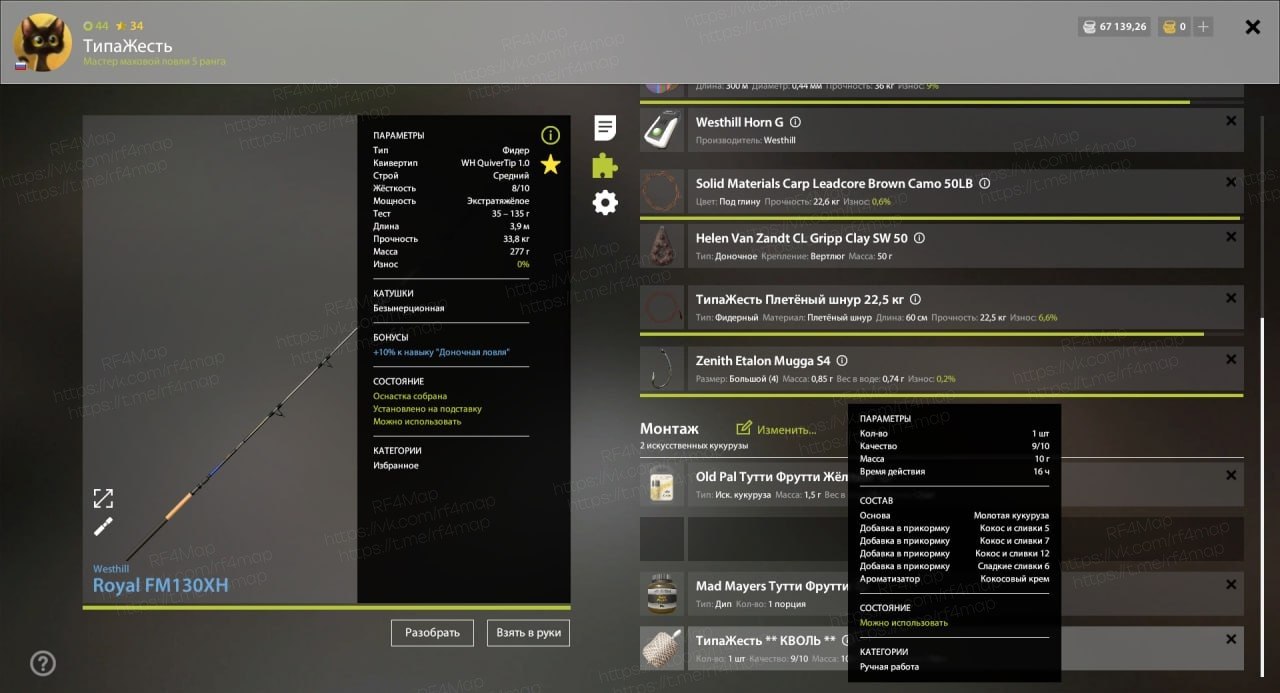1280x693 pixels.
Task: Click the Разобрать button
Action: coord(432,632)
